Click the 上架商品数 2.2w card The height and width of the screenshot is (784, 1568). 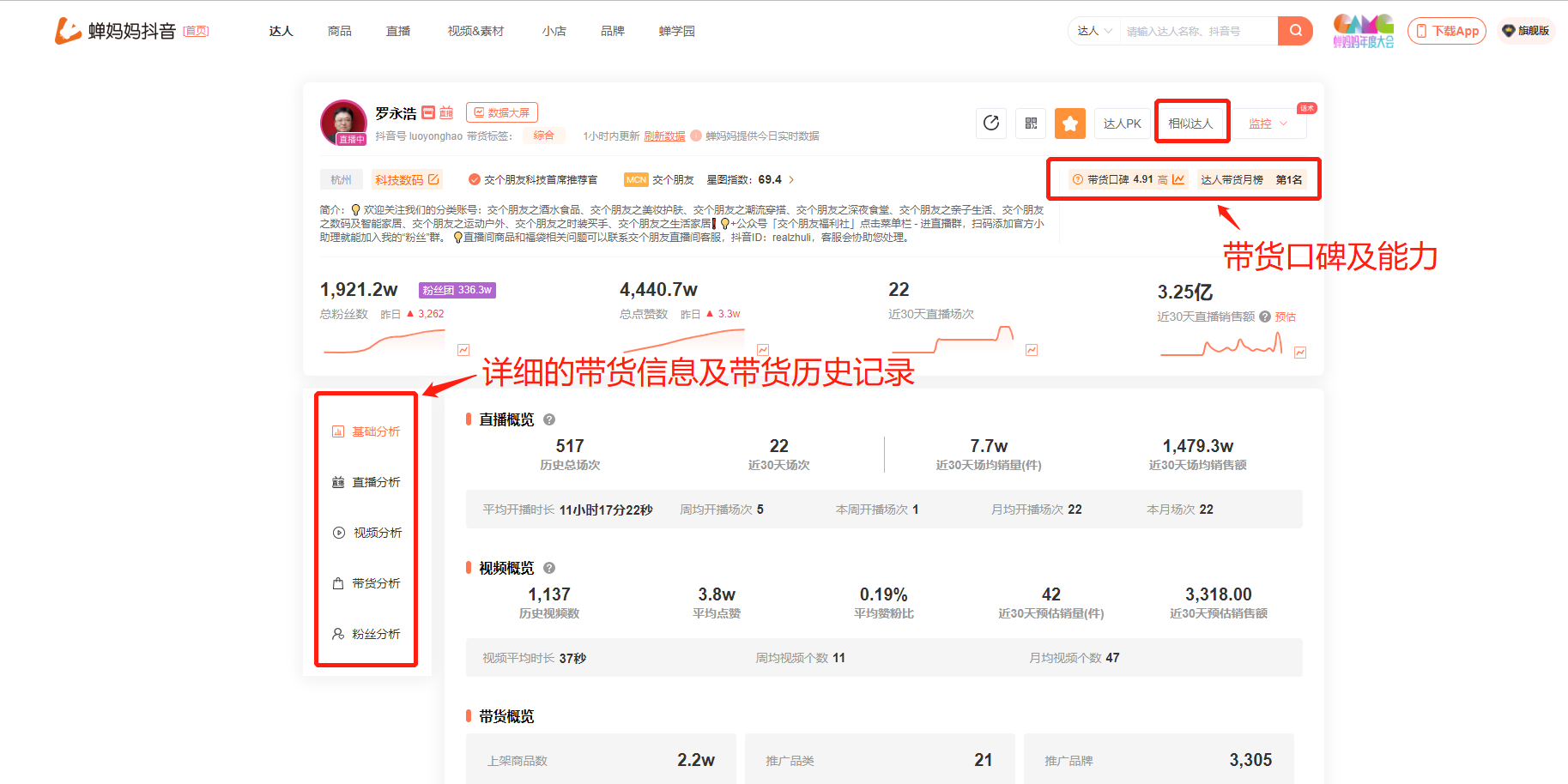pos(601,759)
